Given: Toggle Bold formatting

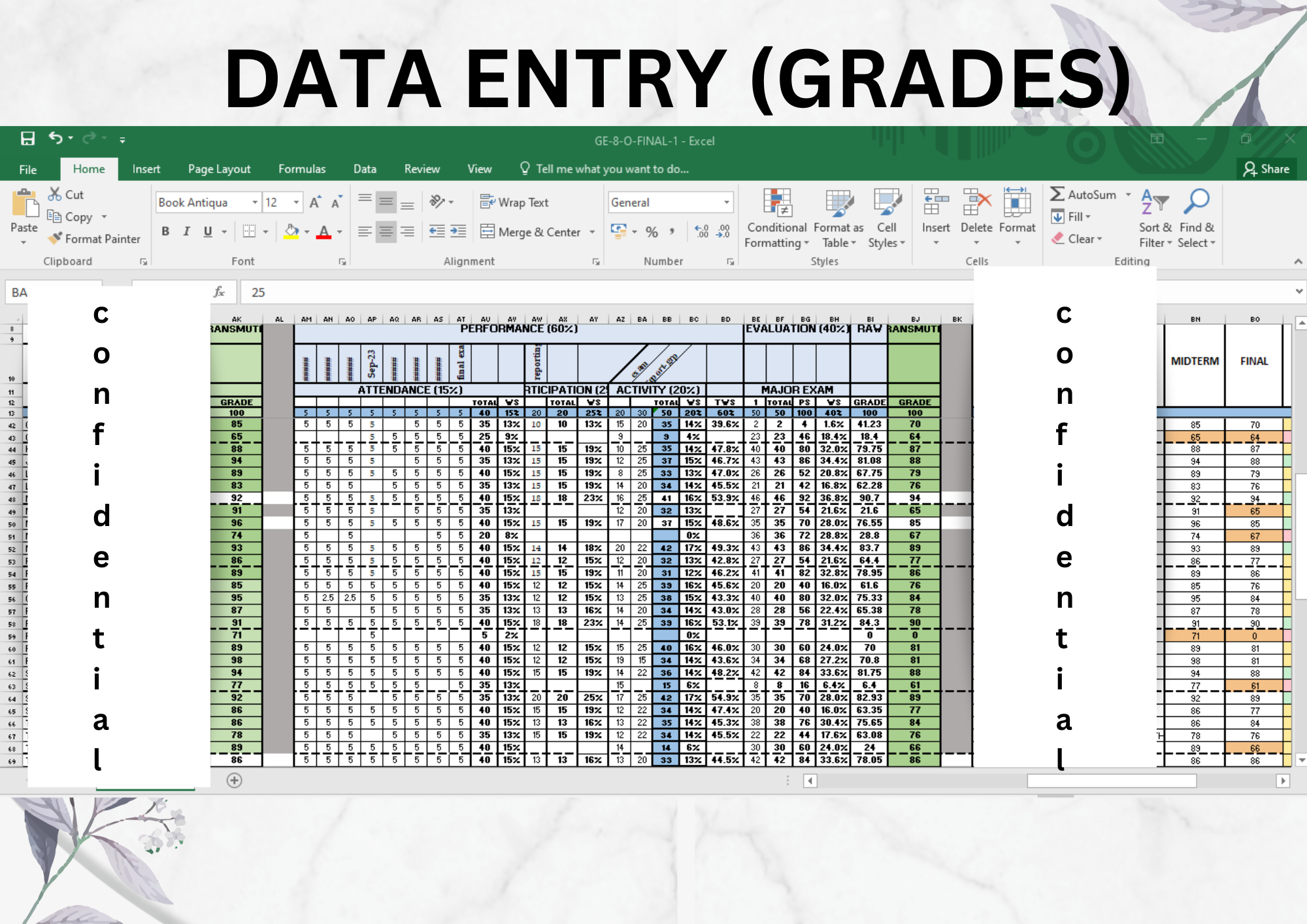Looking at the screenshot, I should coord(165,231).
